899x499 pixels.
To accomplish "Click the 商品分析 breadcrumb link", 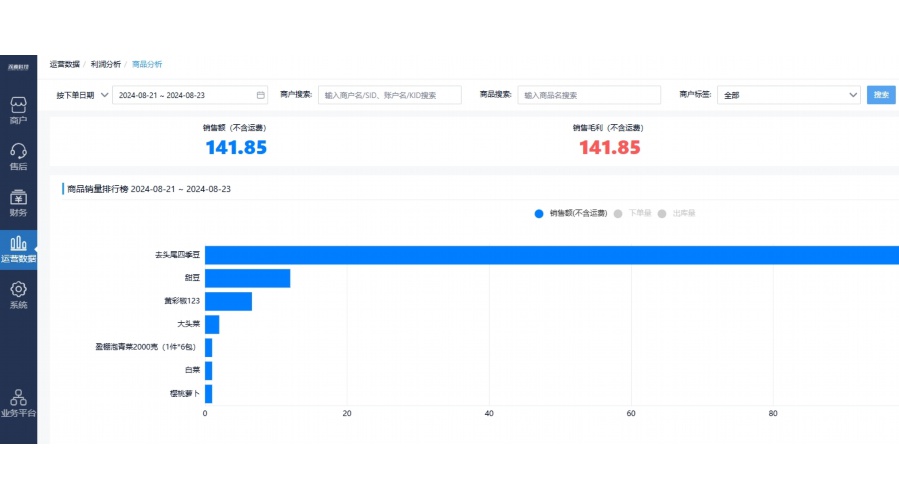I will pyautogui.click(x=147, y=64).
